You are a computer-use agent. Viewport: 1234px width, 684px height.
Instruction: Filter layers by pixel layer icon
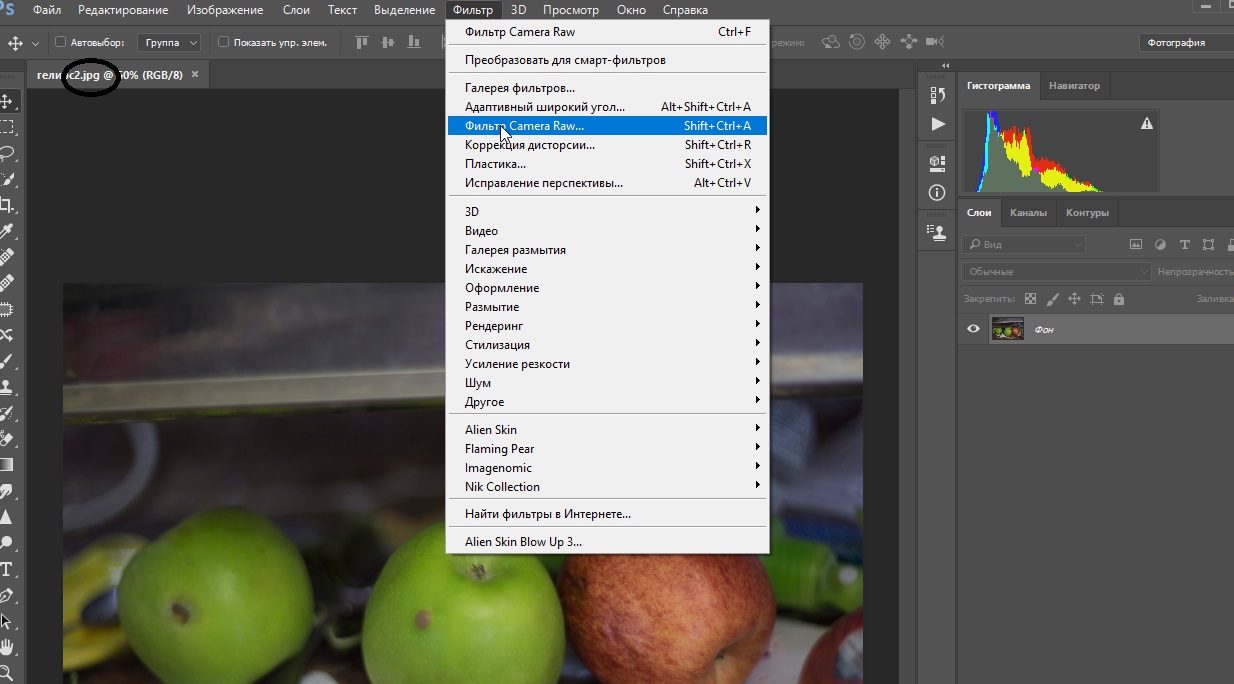coord(1136,244)
